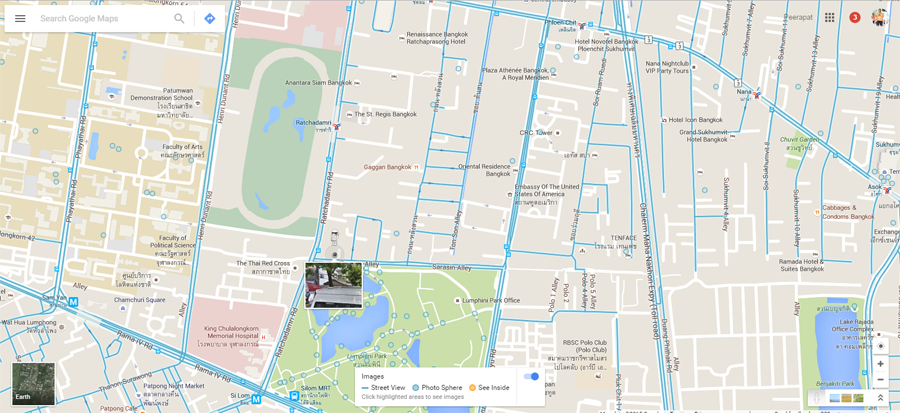Select the Embassy of the United States marker
Image resolution: width=900 pixels, height=413 pixels.
pos(510,195)
